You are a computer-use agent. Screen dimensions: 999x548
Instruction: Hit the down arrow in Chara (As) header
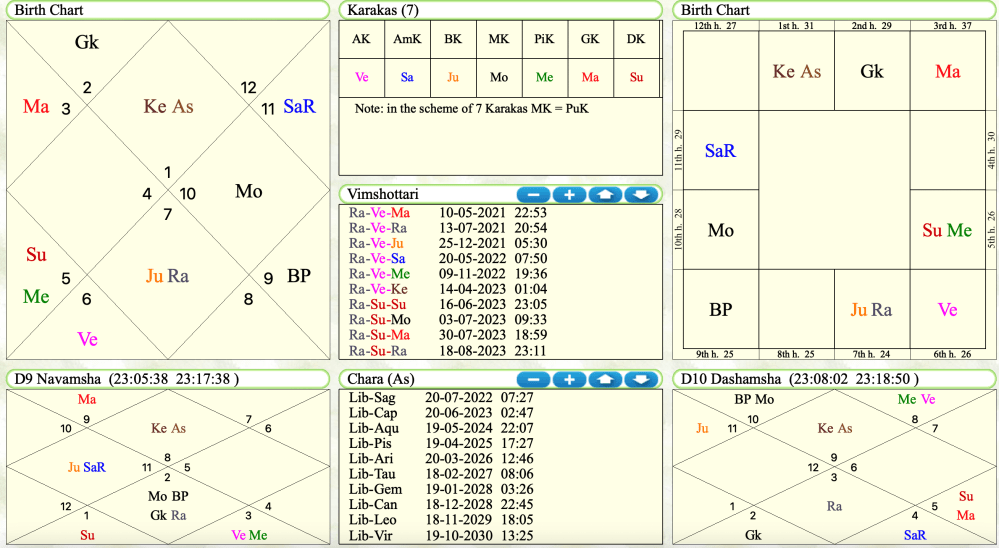click(x=641, y=379)
